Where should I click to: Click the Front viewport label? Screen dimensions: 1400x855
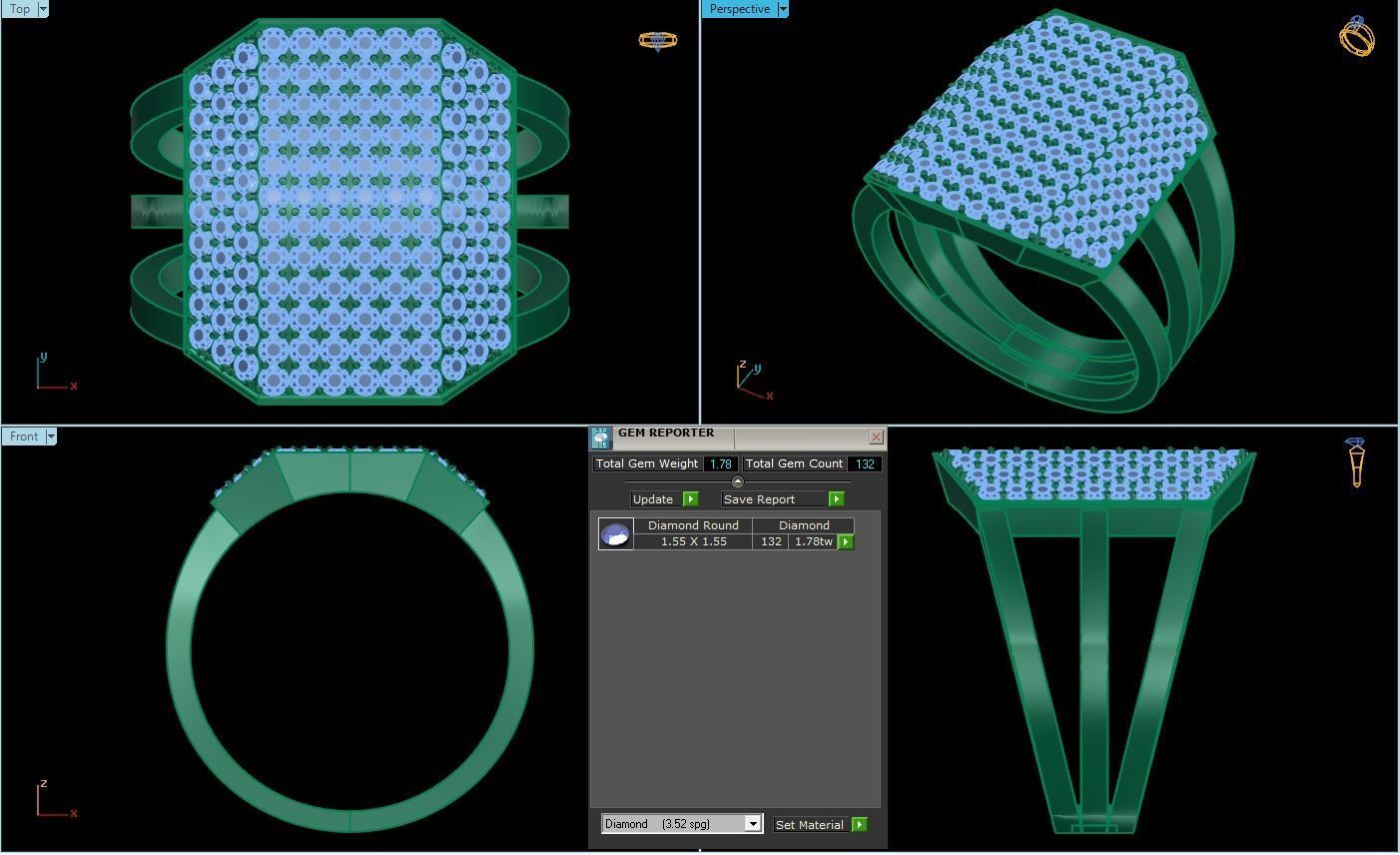(24, 436)
